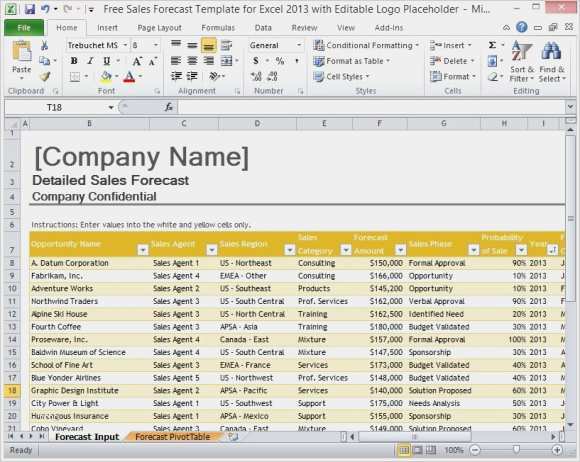Select Top Align icon
Screen dimensions: 580x462
(176, 45)
